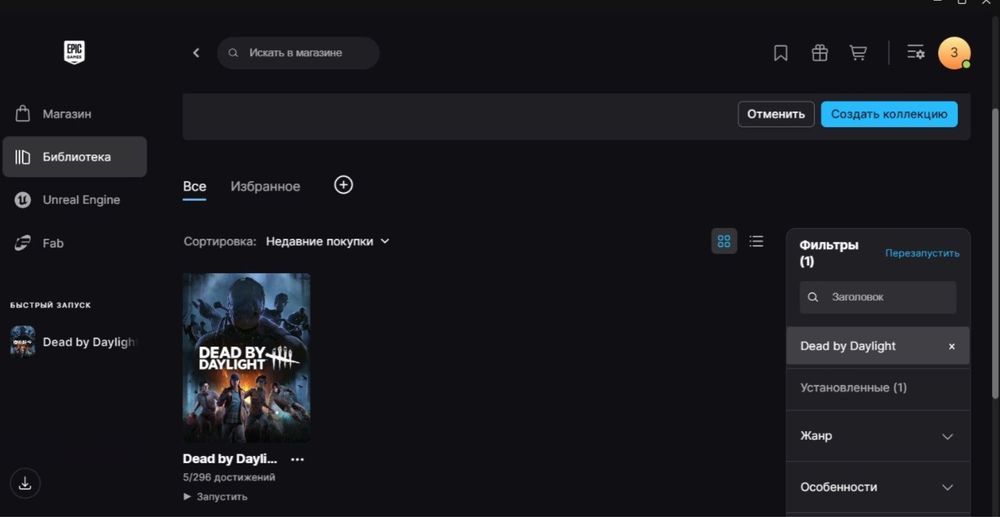1000x517 pixels.
Task: Open the user profile avatar
Action: tap(954, 53)
